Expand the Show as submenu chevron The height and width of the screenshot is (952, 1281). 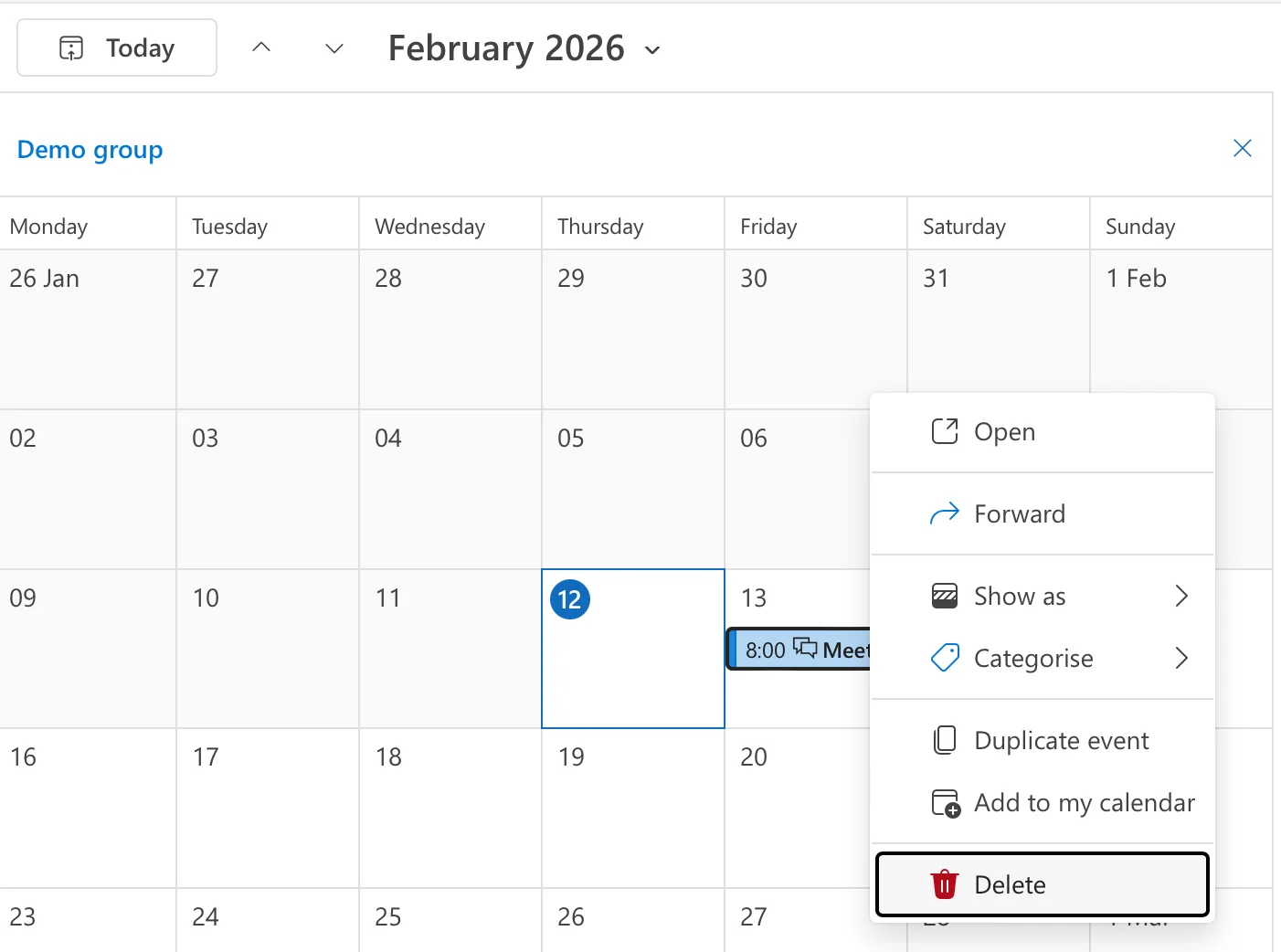tap(1182, 595)
